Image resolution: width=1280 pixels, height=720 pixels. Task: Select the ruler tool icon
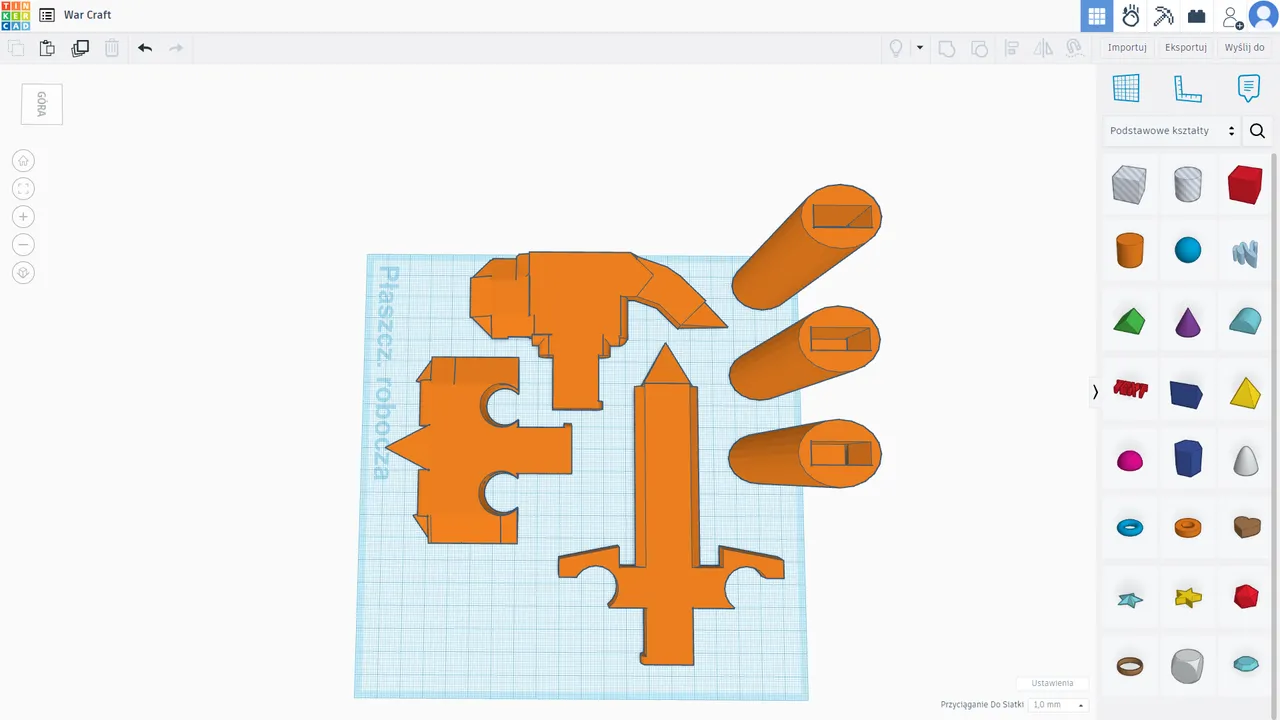tap(1187, 88)
